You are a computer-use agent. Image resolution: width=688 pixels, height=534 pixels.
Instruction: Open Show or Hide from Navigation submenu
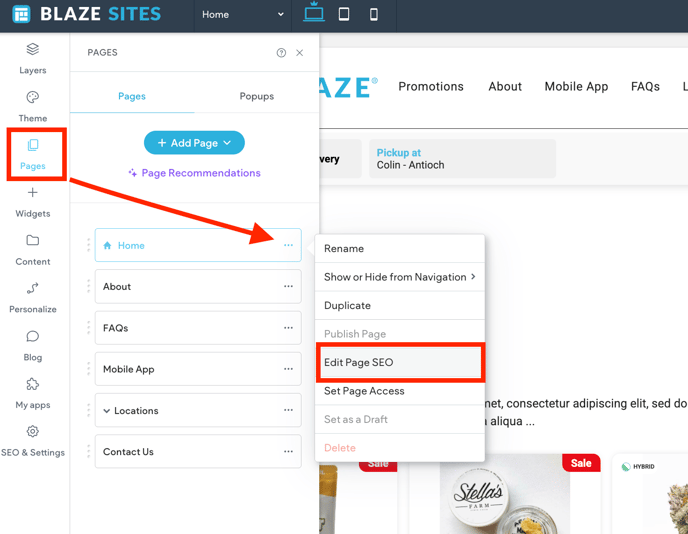399,277
